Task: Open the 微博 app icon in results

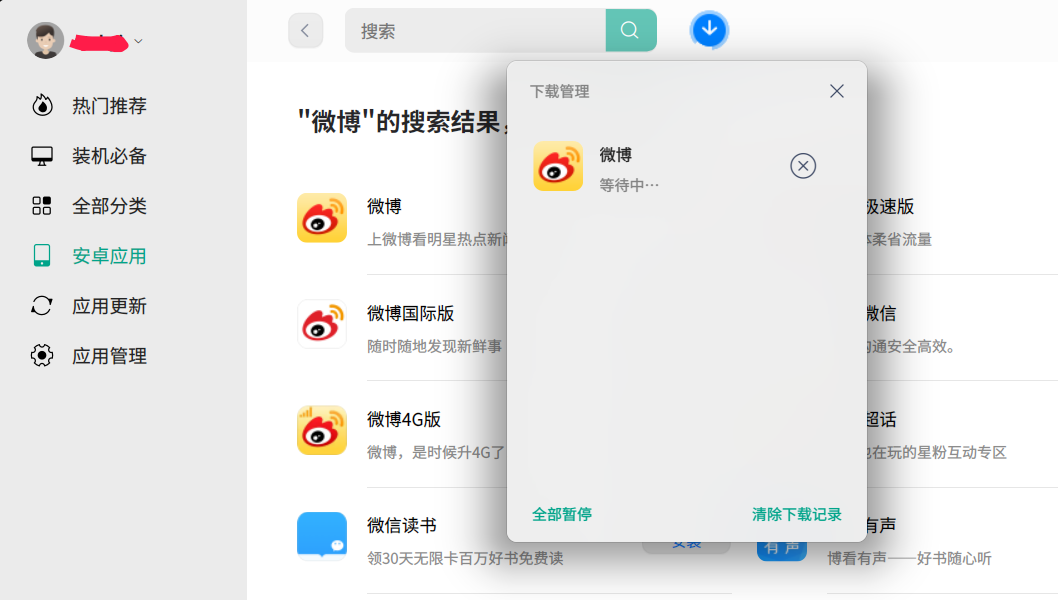Action: 322,218
